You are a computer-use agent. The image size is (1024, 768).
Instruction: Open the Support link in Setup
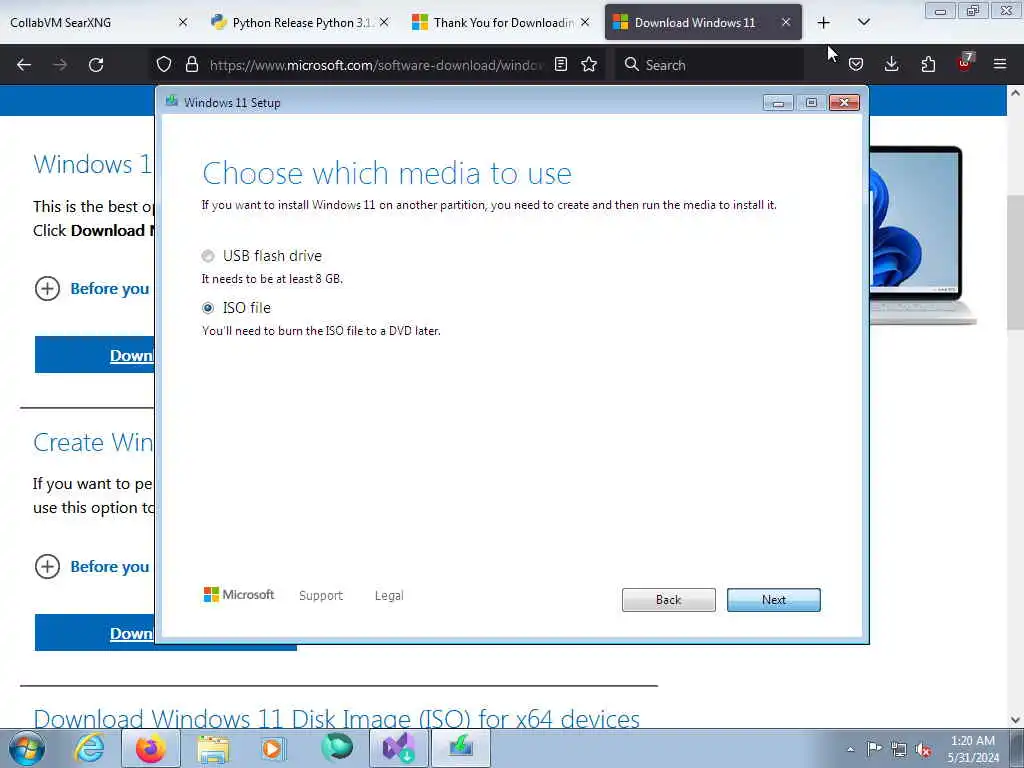[321, 596]
